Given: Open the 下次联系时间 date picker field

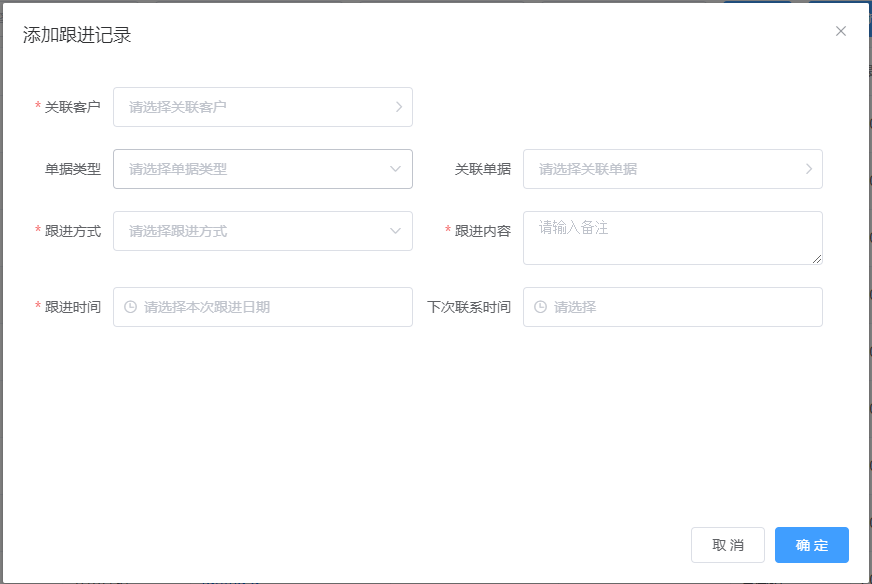Looking at the screenshot, I should click(x=673, y=307).
